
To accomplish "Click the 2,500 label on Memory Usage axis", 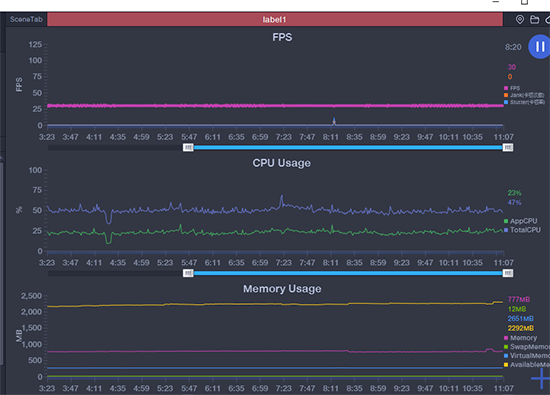I will 32,296.
